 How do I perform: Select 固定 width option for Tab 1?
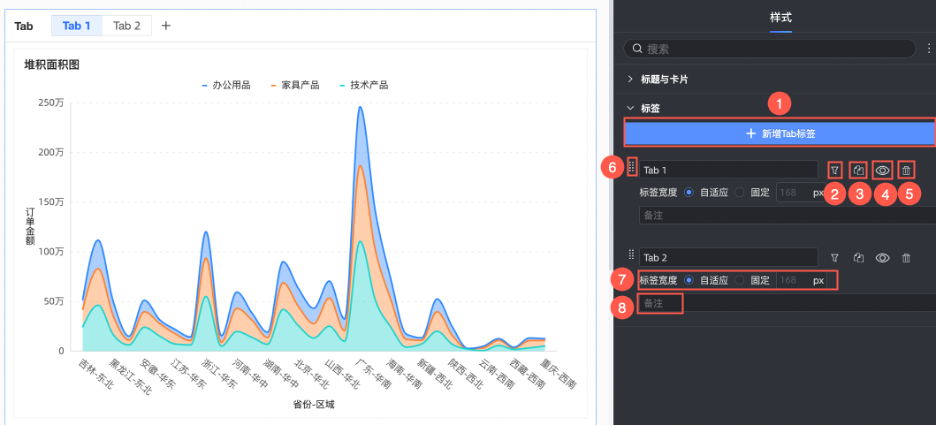pyautogui.click(x=740, y=192)
